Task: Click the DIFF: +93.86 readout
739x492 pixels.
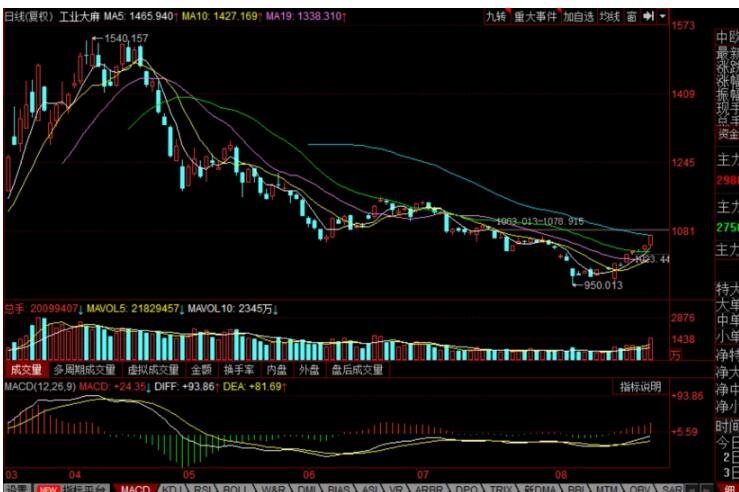Action: click(186, 387)
